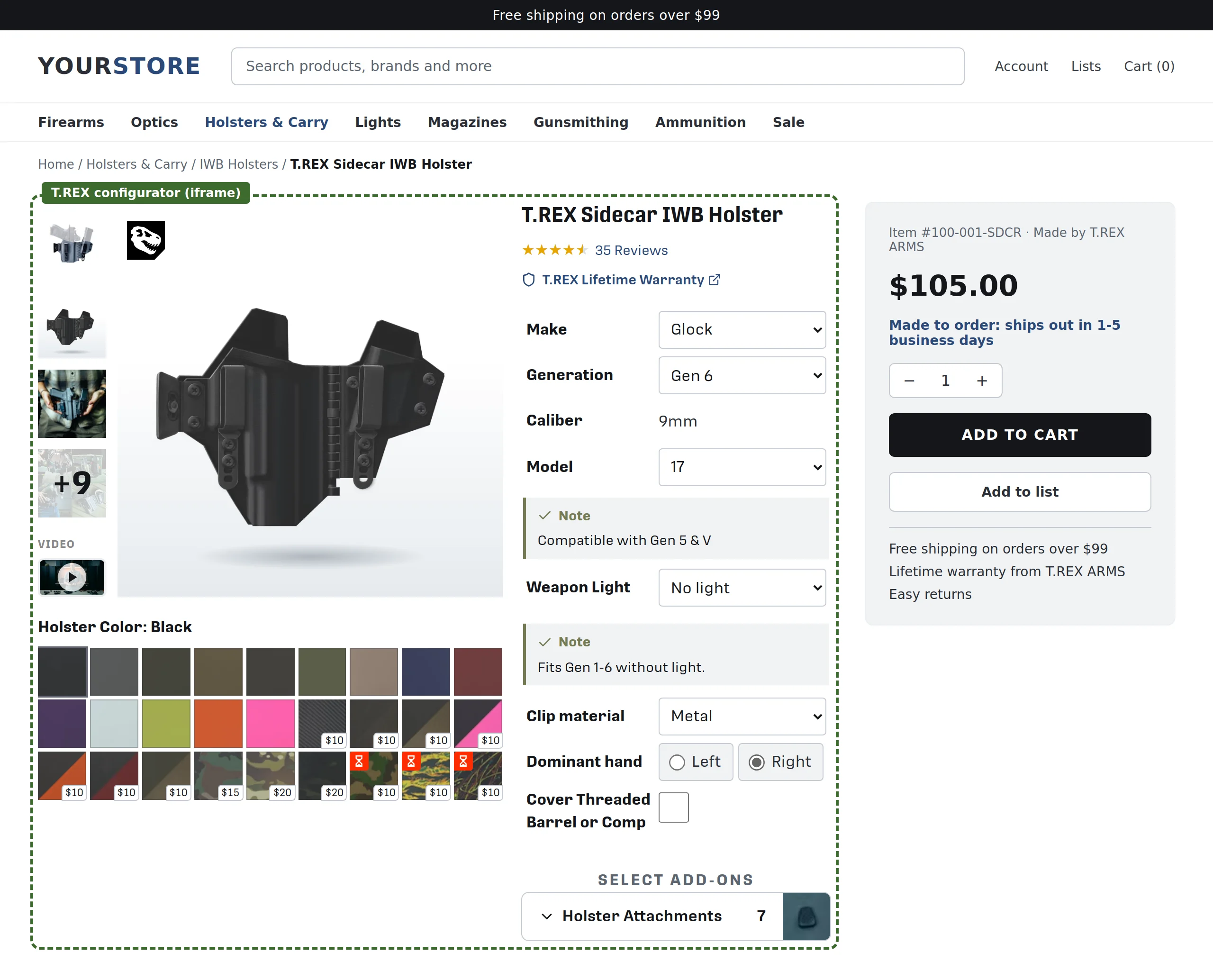View the first holster-with-pistol thumbnail
This screenshot has height=980, width=1213.
[x=72, y=243]
